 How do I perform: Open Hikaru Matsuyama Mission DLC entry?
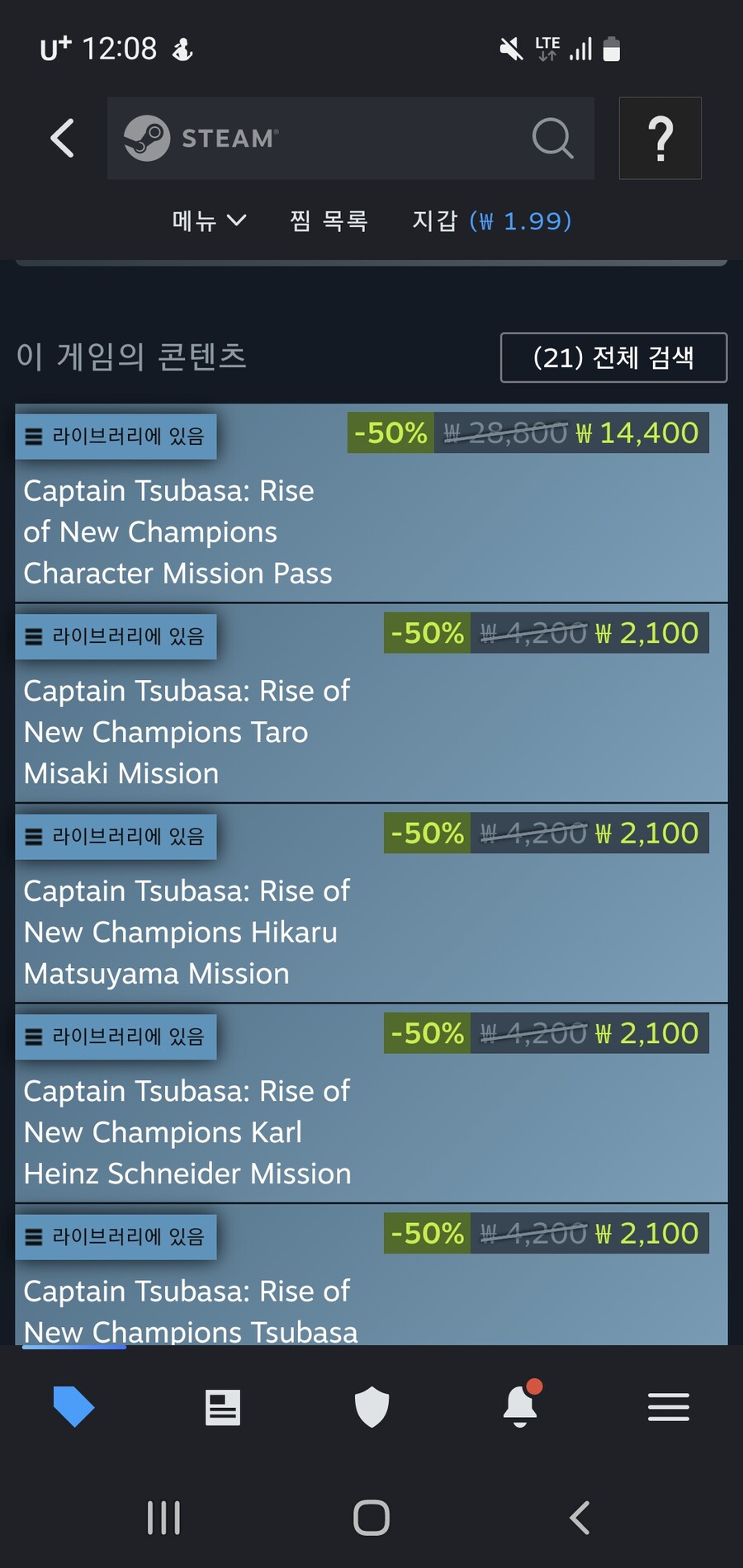[x=187, y=933]
